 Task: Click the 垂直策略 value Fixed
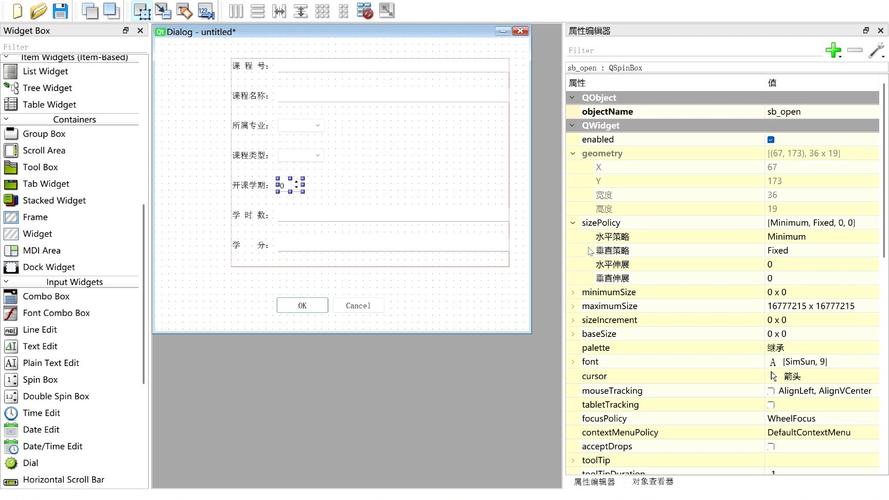pyautogui.click(x=777, y=251)
